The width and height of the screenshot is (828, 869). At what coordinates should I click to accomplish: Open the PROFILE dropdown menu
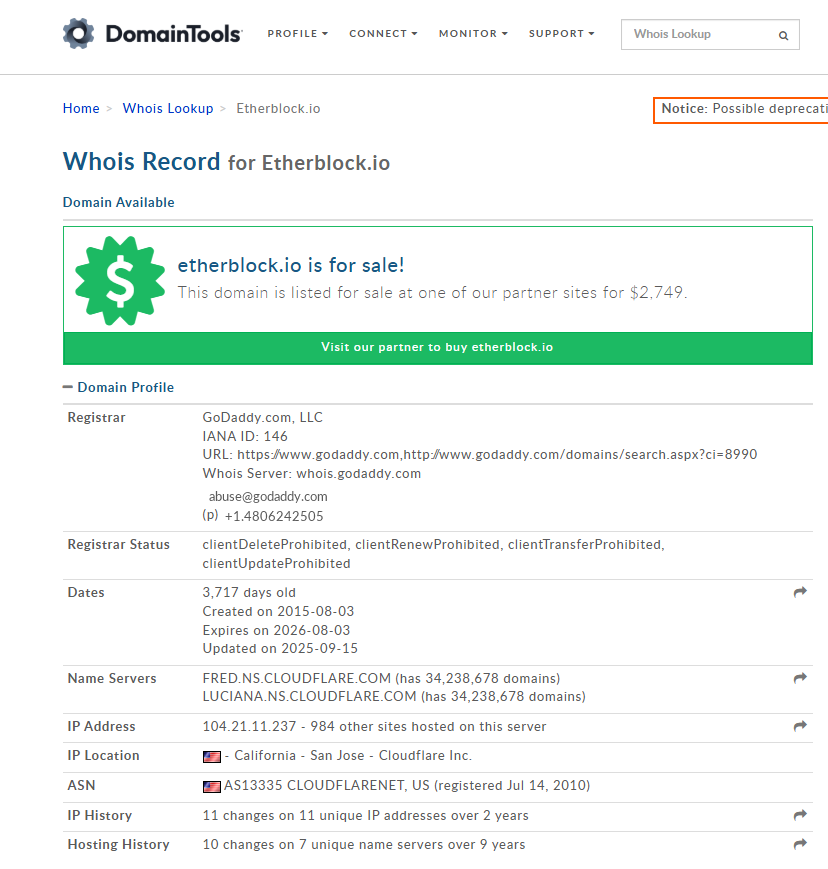click(x=298, y=34)
